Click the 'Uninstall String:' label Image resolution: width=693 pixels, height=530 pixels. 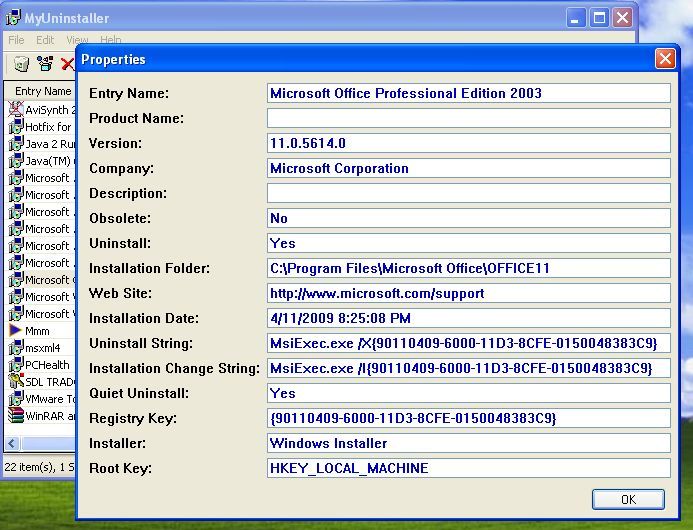(x=141, y=343)
